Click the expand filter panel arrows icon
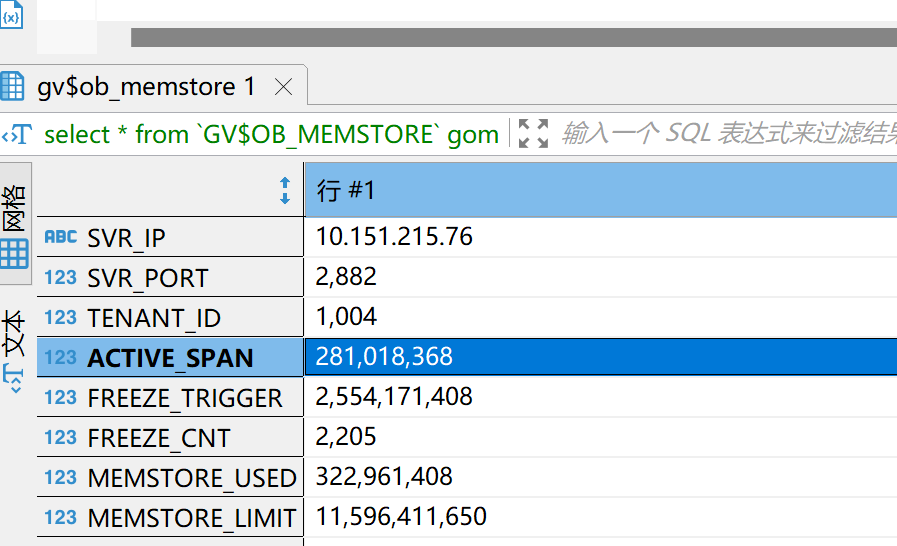The width and height of the screenshot is (897, 546). tap(534, 134)
